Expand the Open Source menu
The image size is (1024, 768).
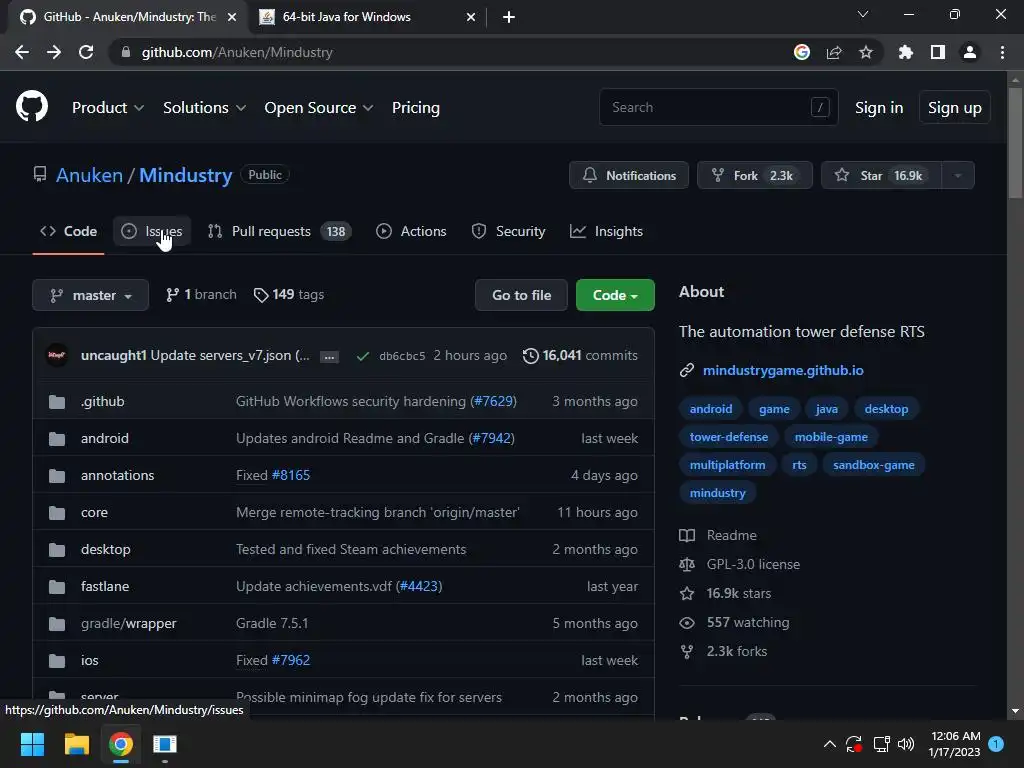[x=319, y=108]
